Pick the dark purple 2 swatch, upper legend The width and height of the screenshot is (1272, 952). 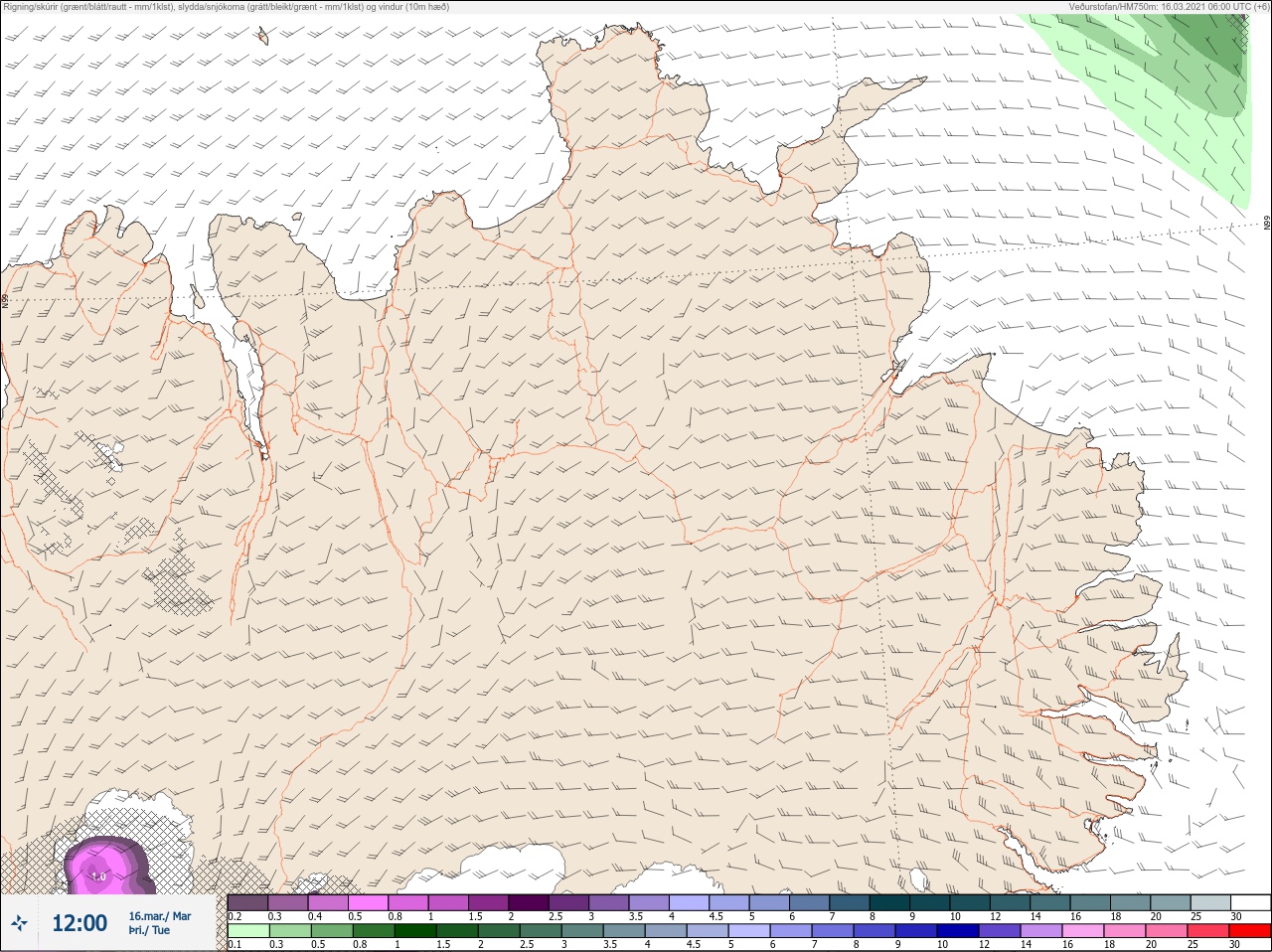pos(529,902)
